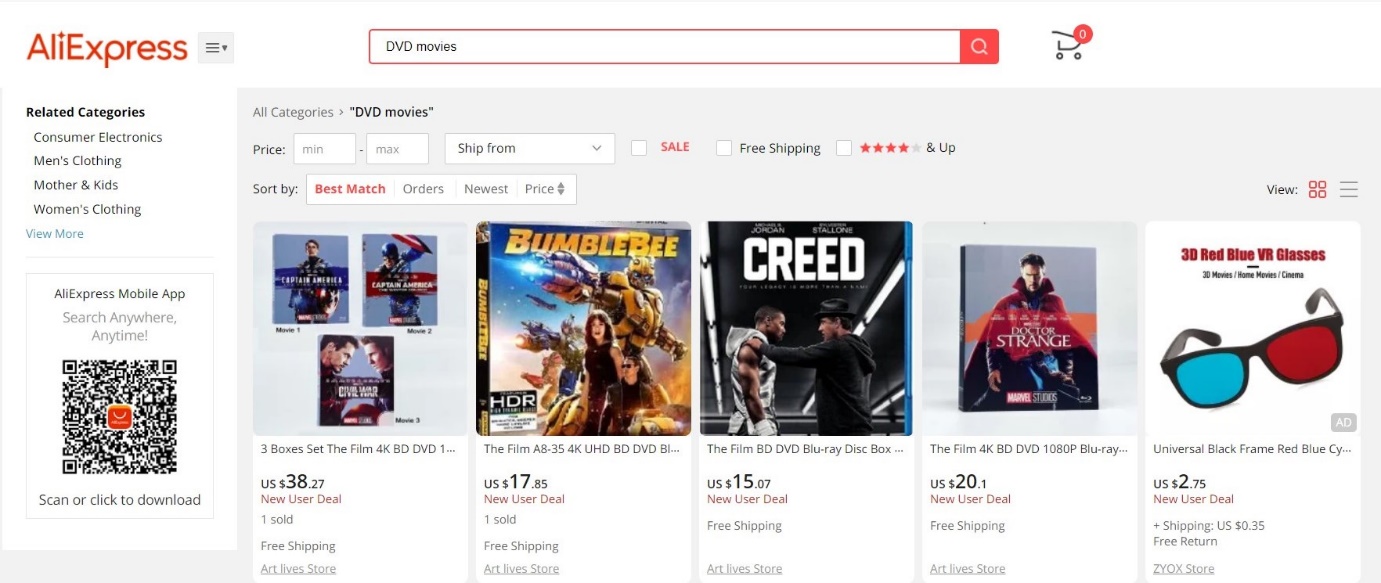
Task: Sort results by Newest
Action: (486, 189)
